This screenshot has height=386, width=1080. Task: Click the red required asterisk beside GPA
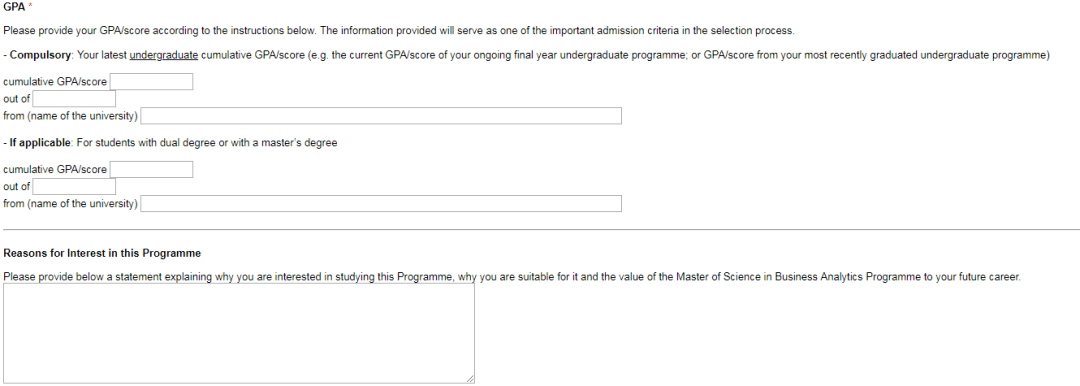(x=30, y=7)
